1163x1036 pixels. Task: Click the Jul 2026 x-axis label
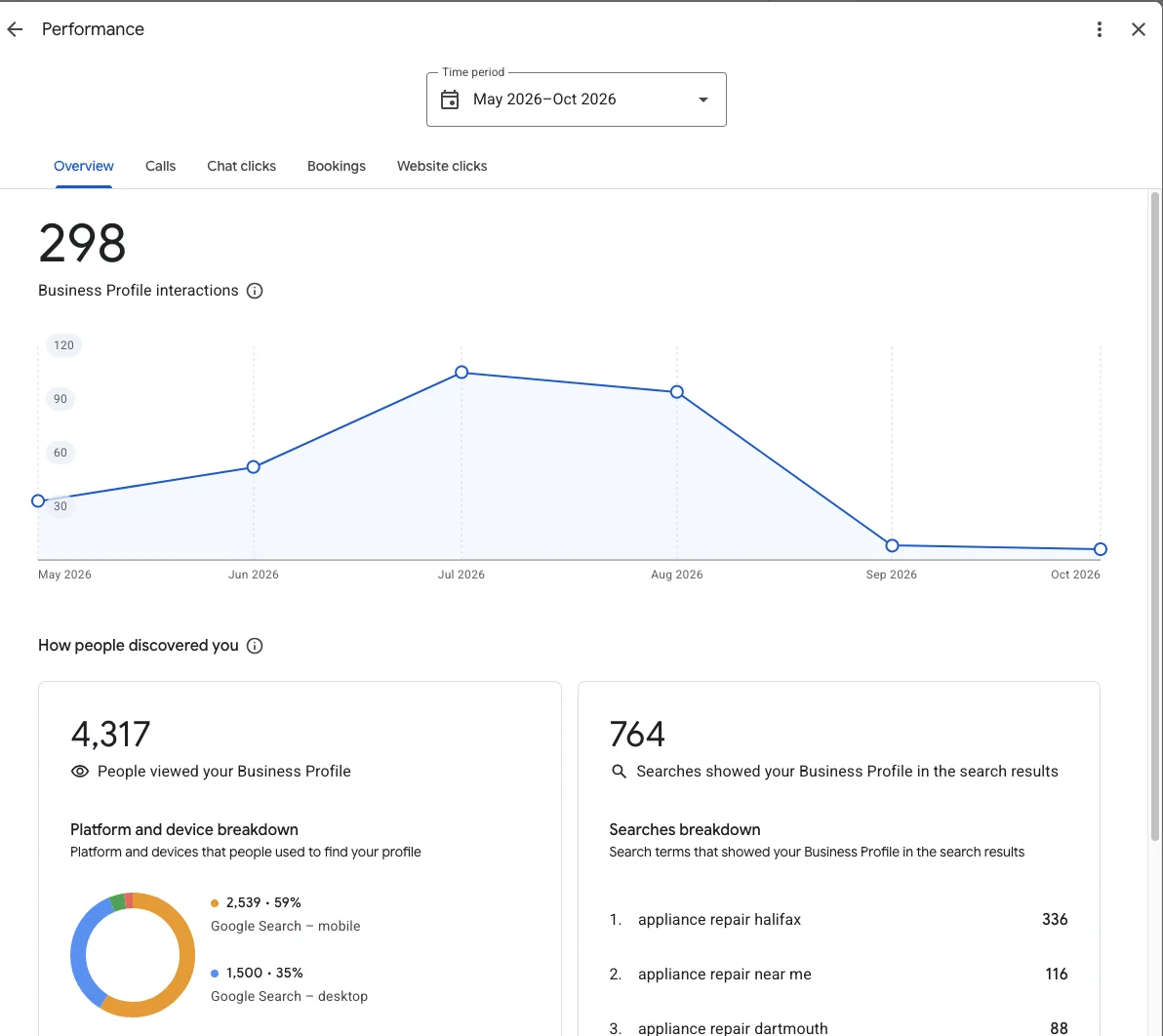461,575
